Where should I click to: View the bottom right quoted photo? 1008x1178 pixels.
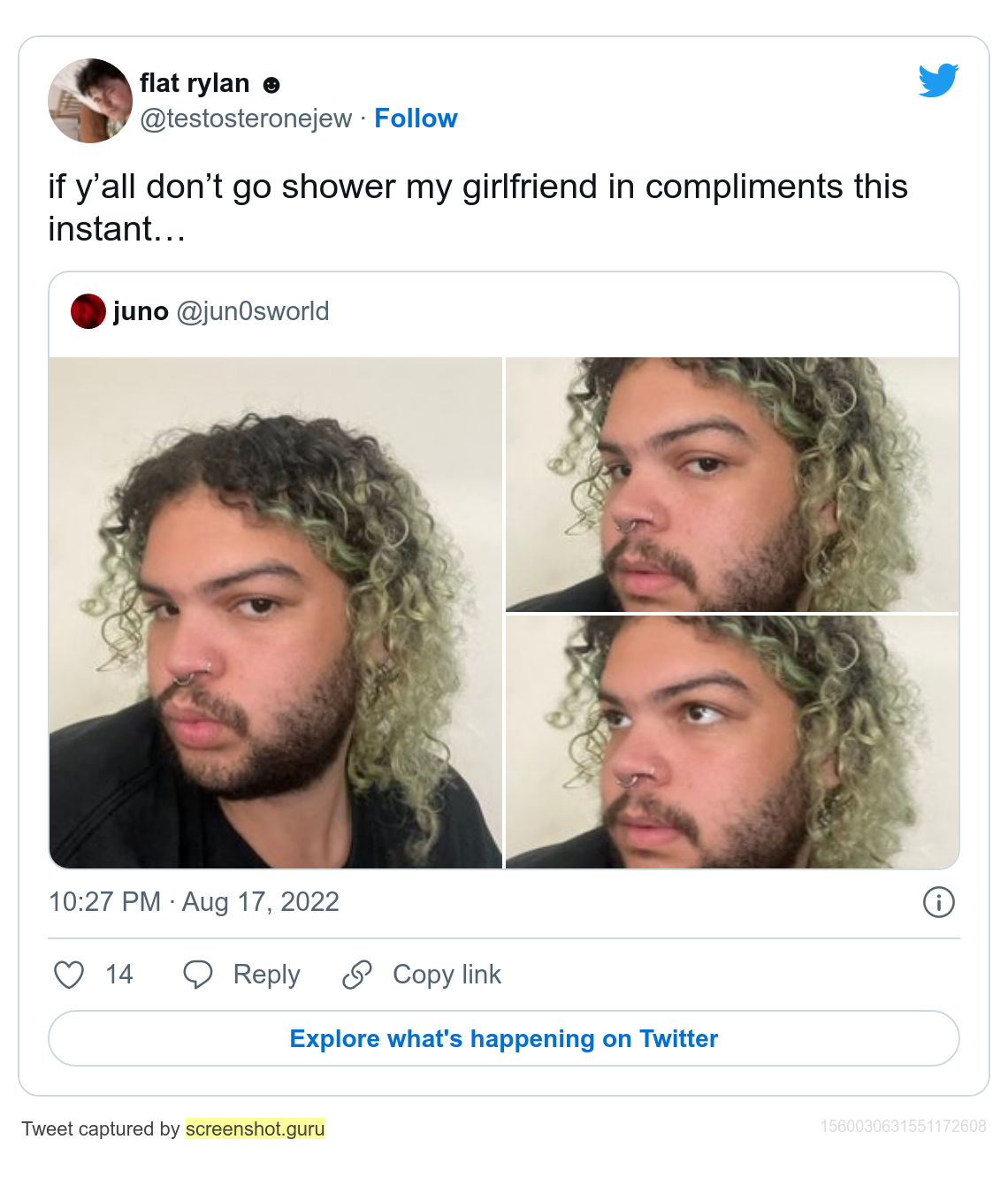click(732, 742)
